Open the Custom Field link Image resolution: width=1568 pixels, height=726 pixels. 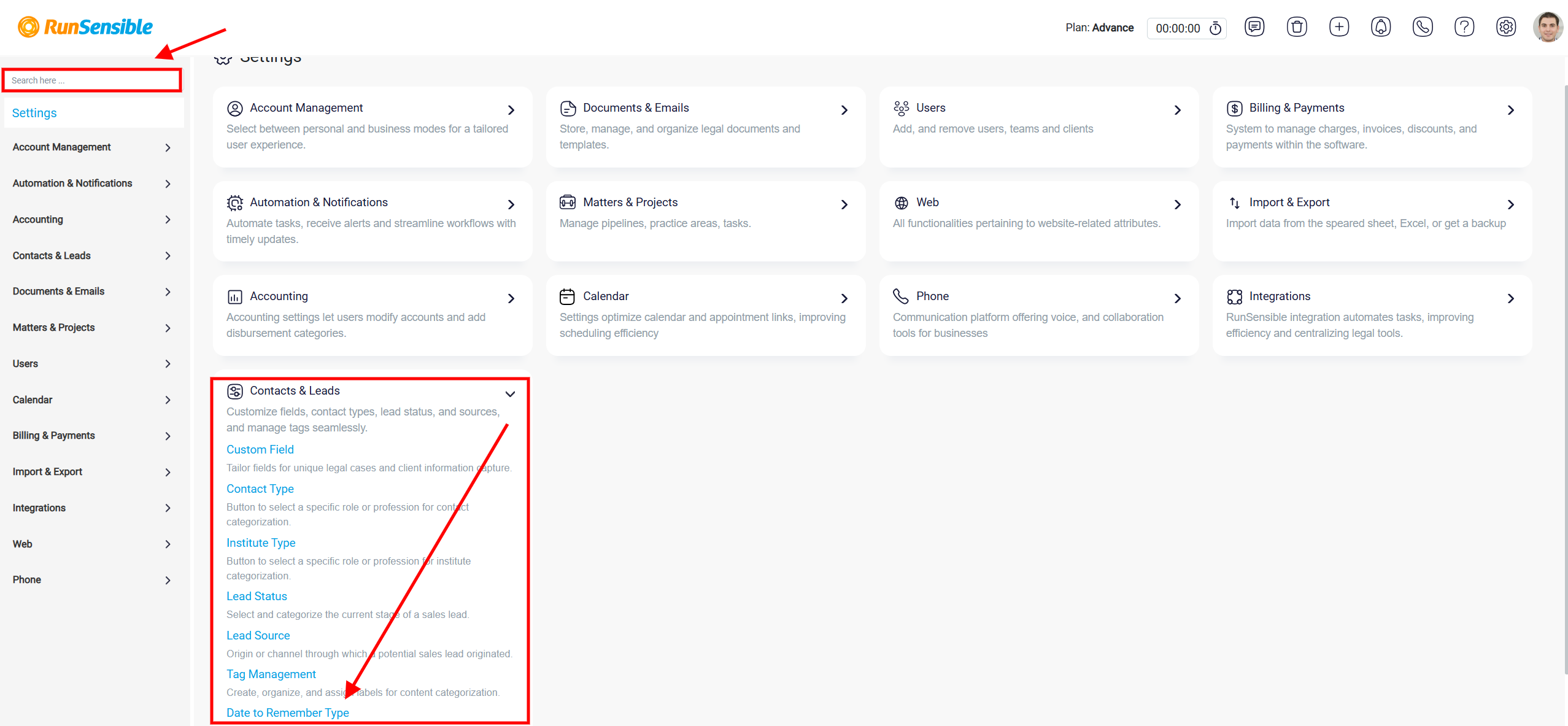click(260, 449)
